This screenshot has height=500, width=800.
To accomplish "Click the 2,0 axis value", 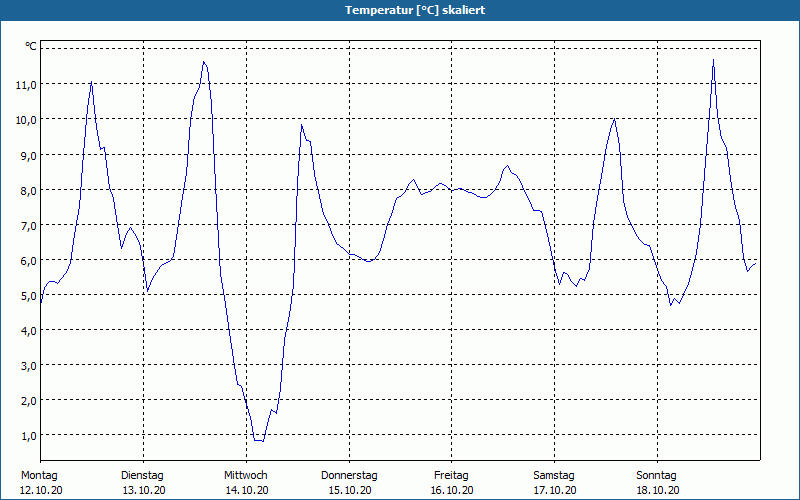I will pos(29,401).
